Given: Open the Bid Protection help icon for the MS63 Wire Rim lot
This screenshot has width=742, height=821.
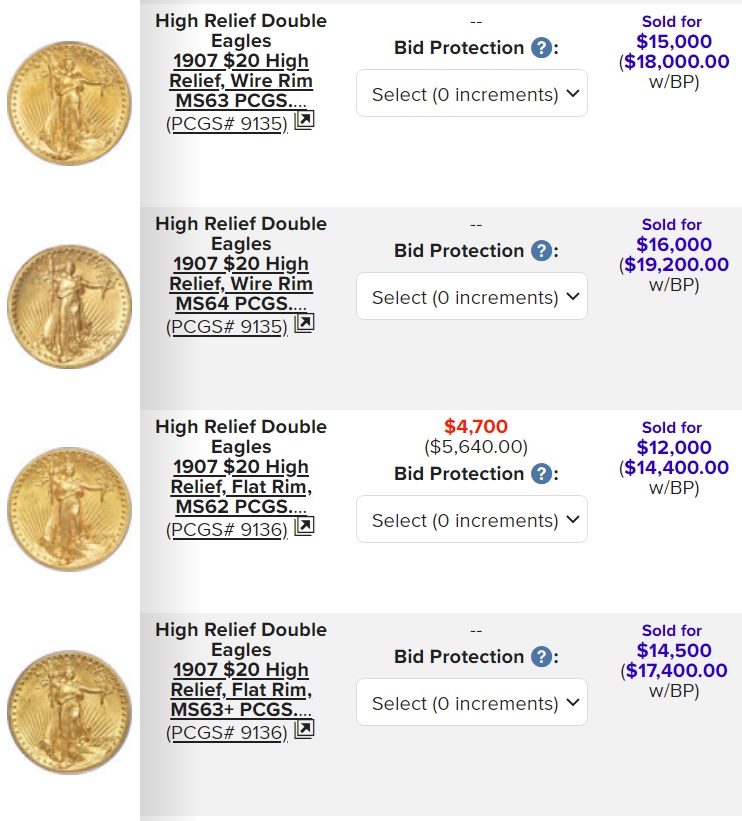Looking at the screenshot, I should [541, 48].
